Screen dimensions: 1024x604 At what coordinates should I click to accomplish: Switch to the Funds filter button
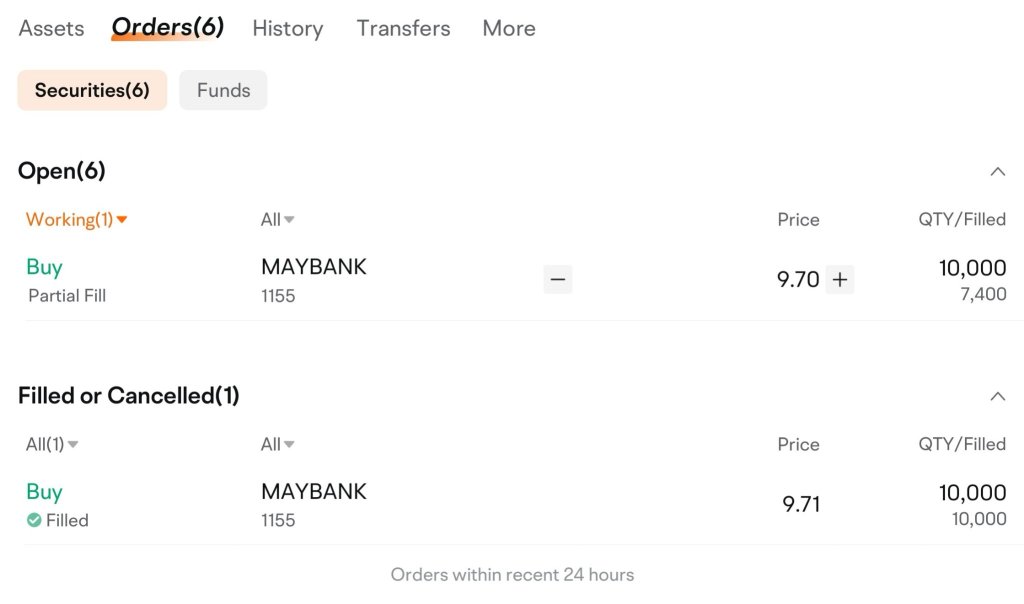click(x=223, y=90)
